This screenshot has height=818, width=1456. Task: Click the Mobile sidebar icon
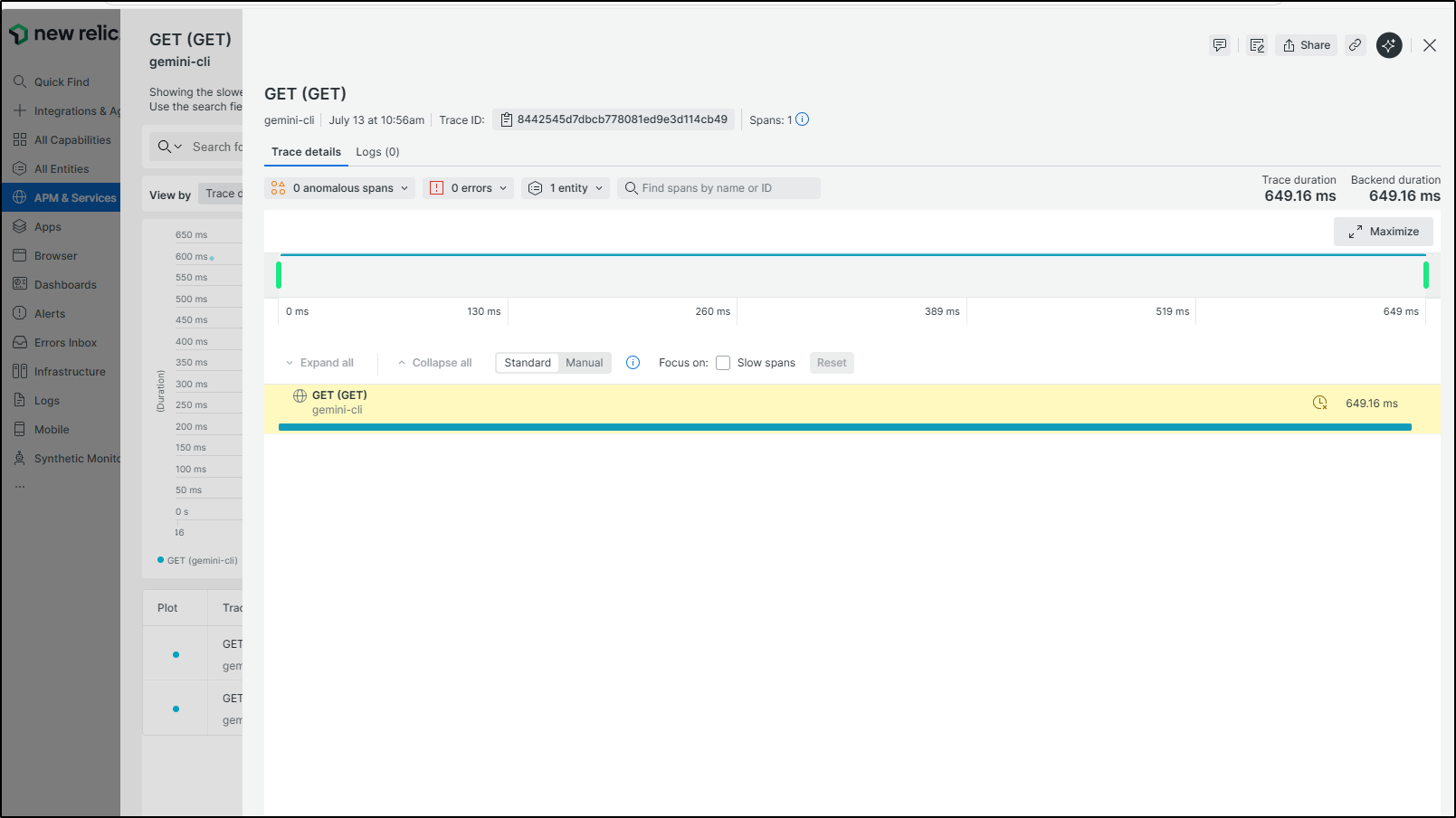tap(20, 429)
